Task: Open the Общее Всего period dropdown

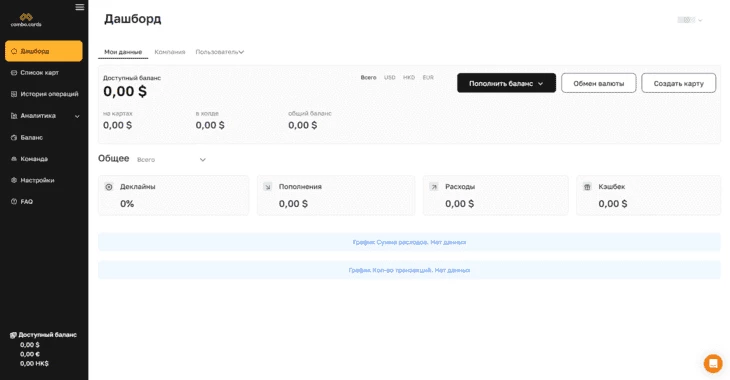Action: [171, 160]
